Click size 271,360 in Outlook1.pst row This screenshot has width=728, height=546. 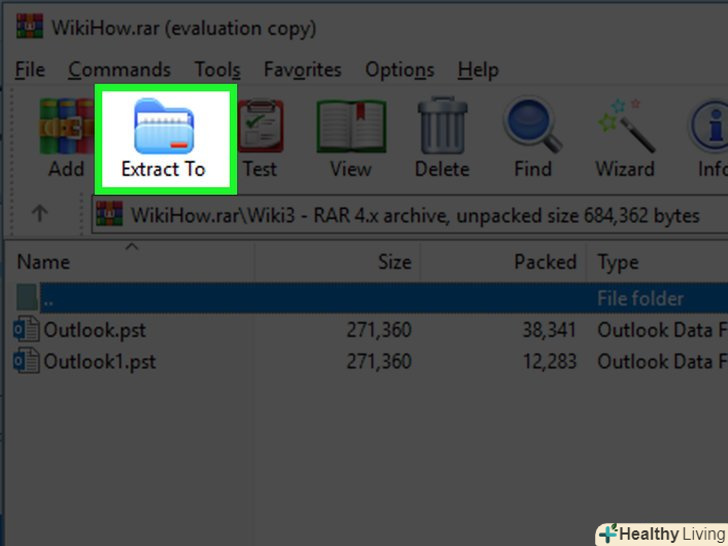(x=379, y=362)
